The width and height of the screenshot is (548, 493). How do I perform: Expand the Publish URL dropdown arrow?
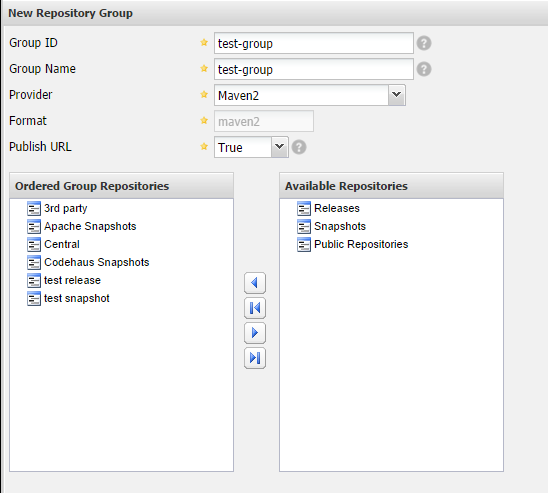pos(279,147)
